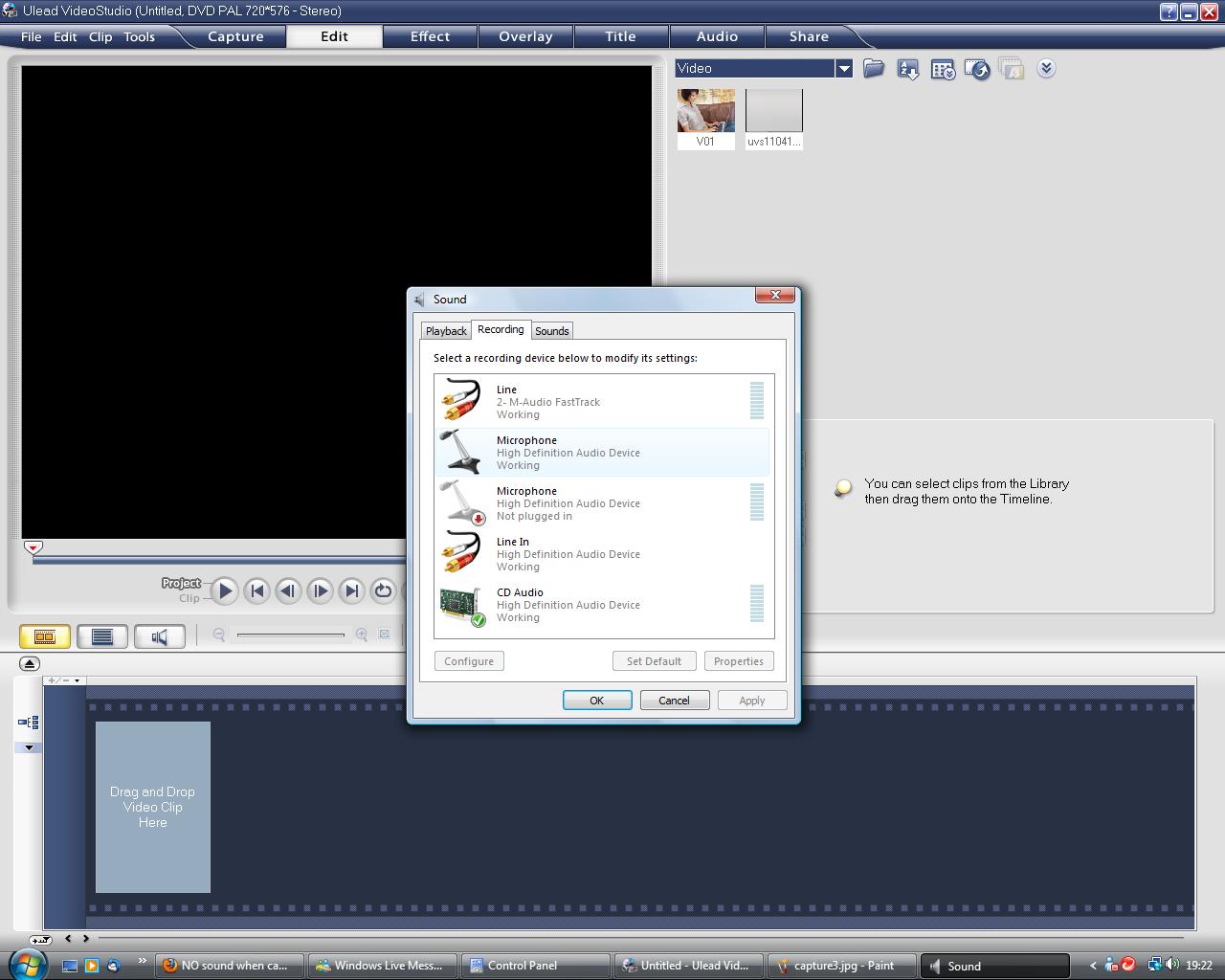Click OK in the Sound dialog

click(597, 701)
